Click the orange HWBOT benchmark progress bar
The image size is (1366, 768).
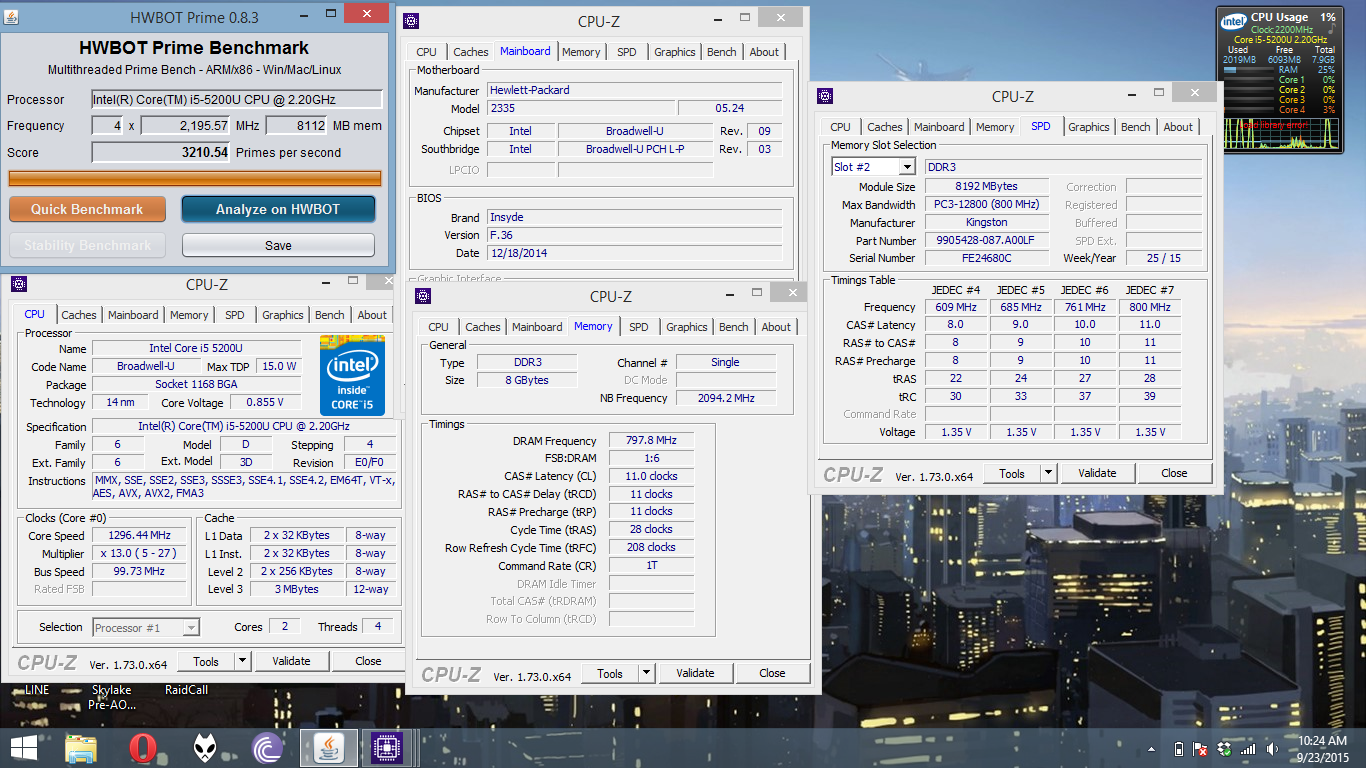(195, 178)
